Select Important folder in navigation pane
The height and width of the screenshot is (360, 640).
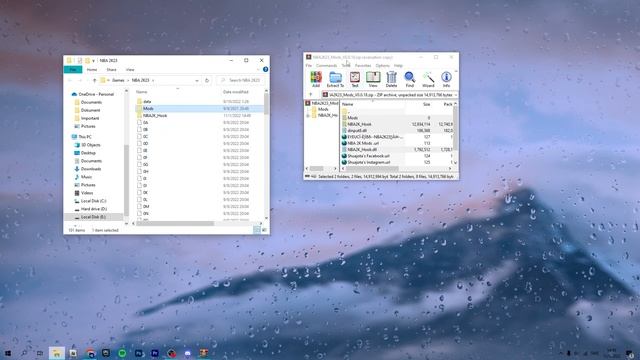pyautogui.click(x=90, y=118)
